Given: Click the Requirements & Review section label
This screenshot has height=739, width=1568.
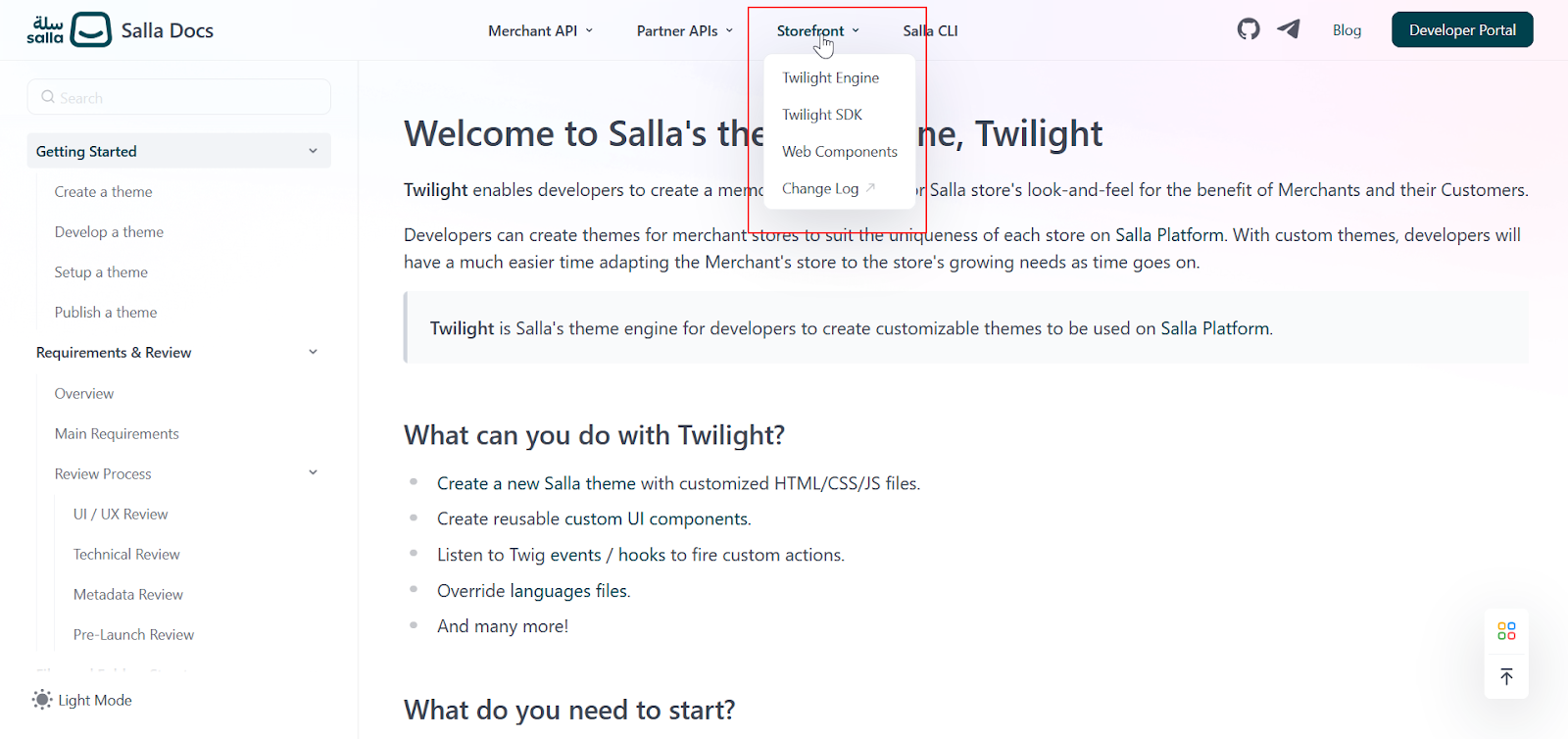Looking at the screenshot, I should tap(114, 353).
